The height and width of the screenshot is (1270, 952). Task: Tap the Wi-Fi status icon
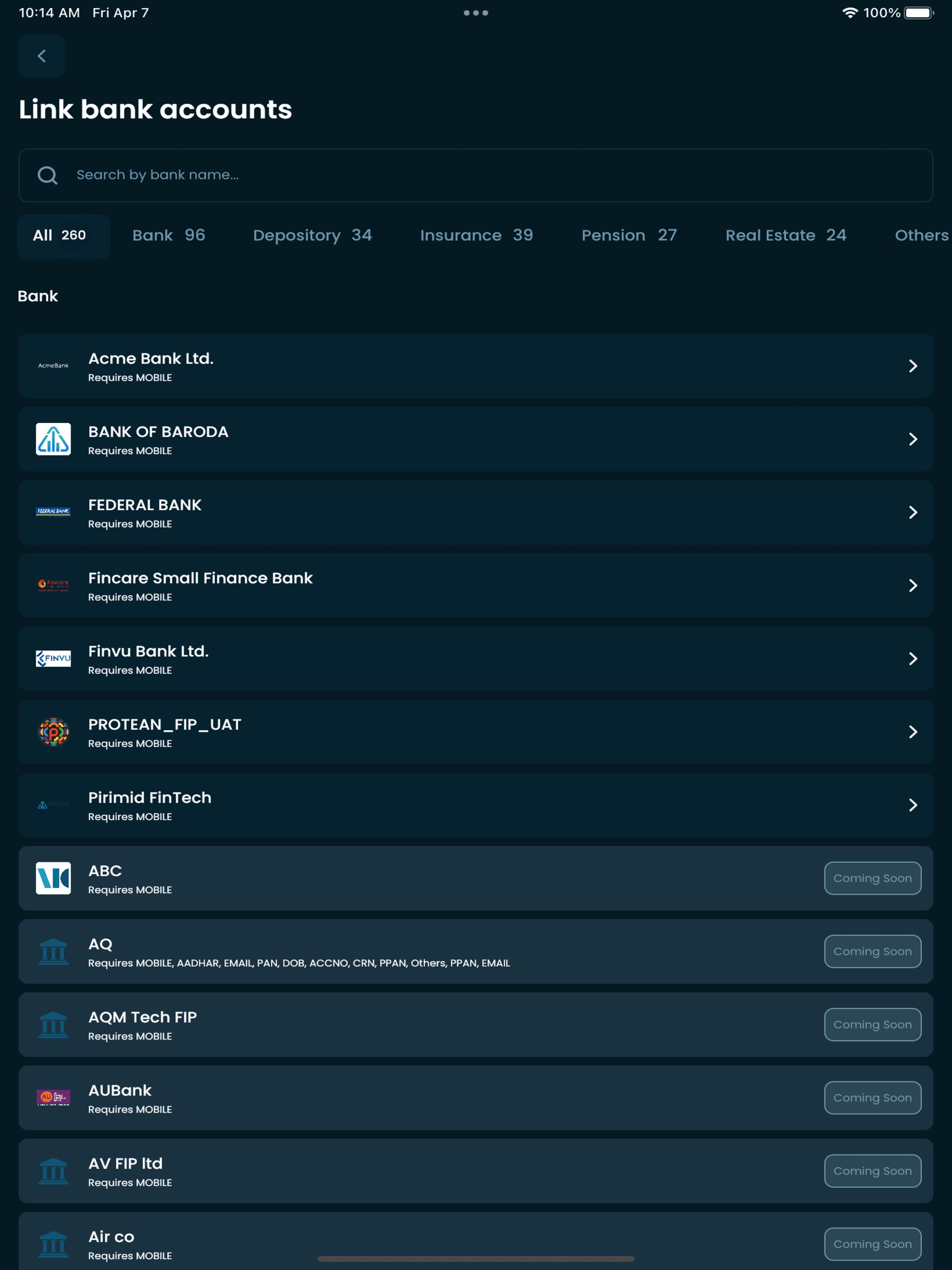(x=850, y=13)
